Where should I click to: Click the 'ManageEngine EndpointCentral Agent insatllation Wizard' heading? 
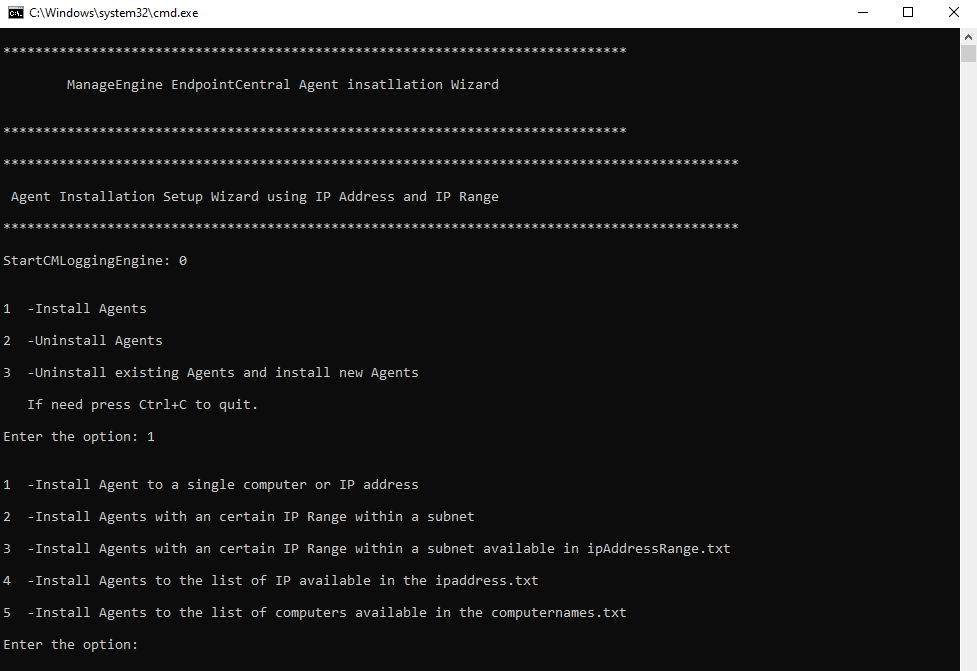point(283,85)
